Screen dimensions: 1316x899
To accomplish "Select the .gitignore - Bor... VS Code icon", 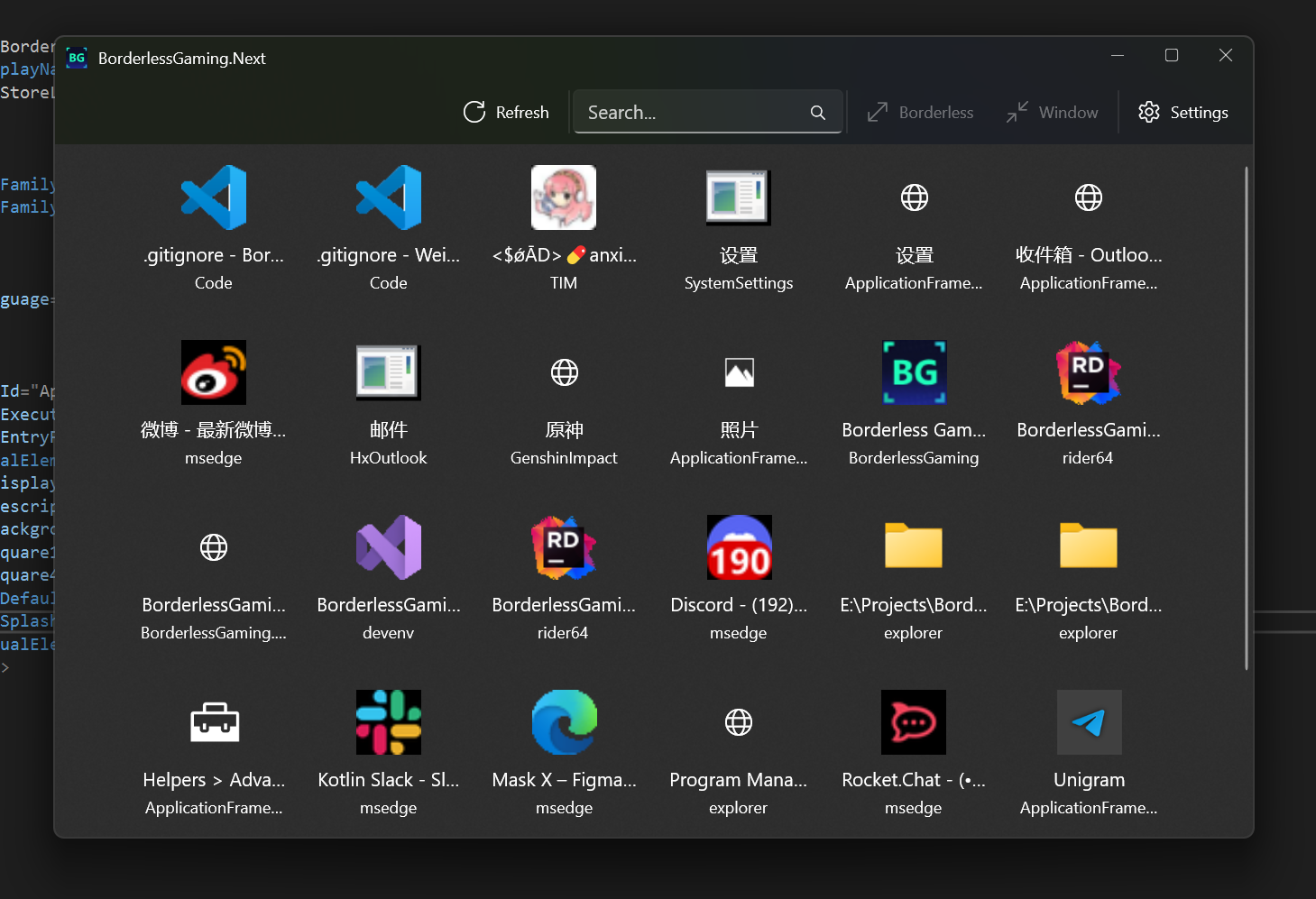I will 214,197.
